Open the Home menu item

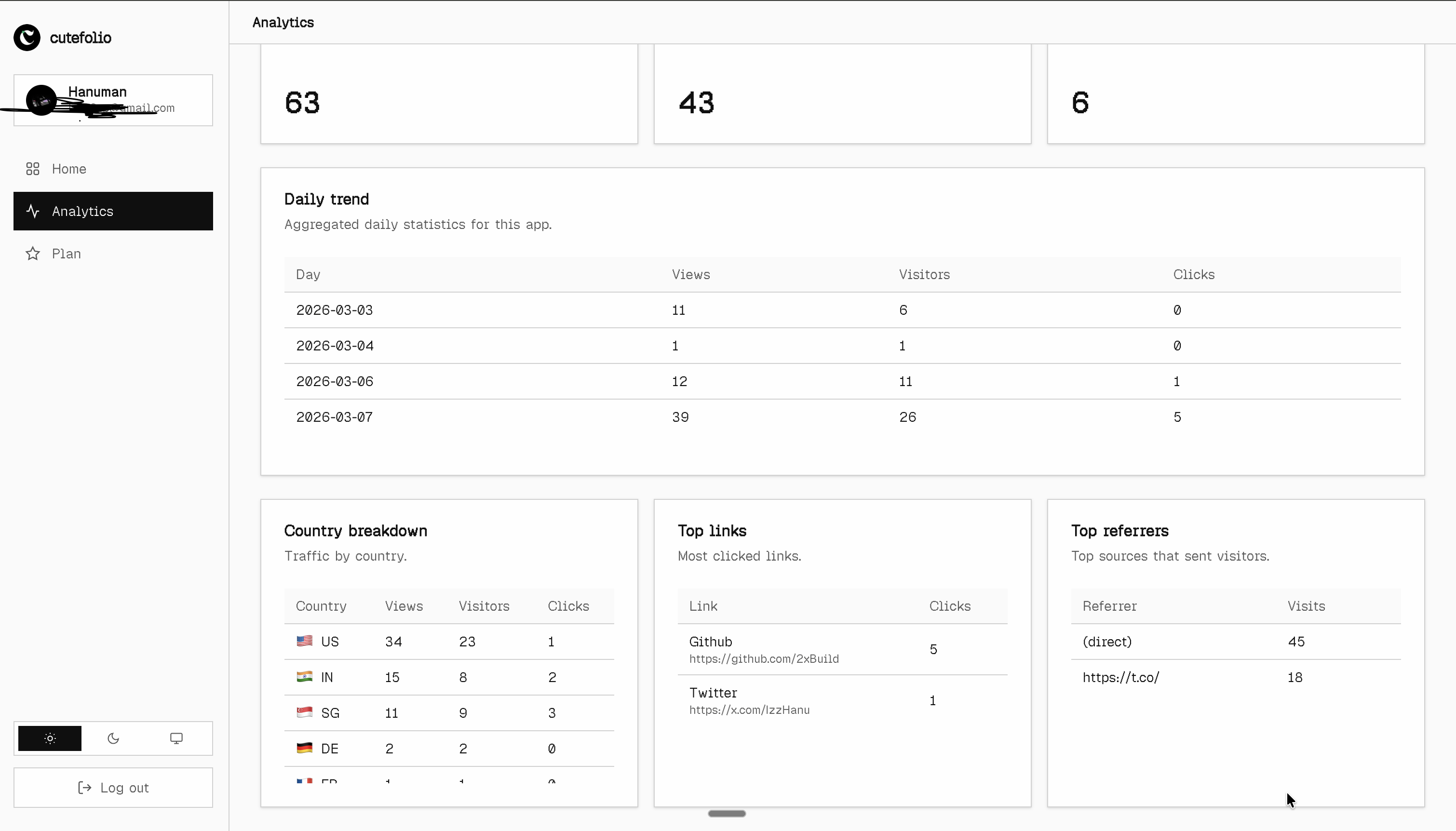pos(69,169)
